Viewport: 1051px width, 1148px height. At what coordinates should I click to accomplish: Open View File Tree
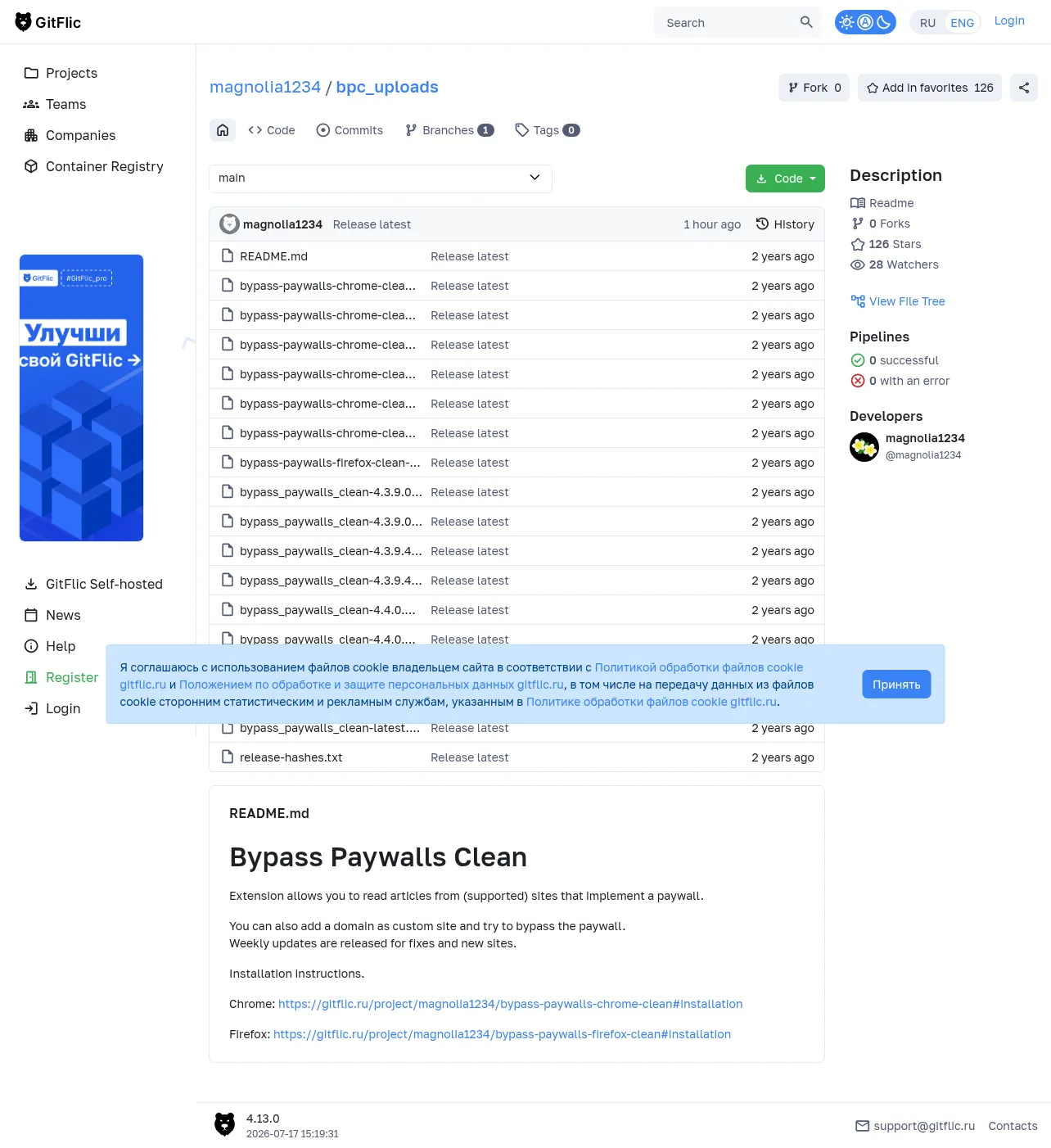[898, 301]
